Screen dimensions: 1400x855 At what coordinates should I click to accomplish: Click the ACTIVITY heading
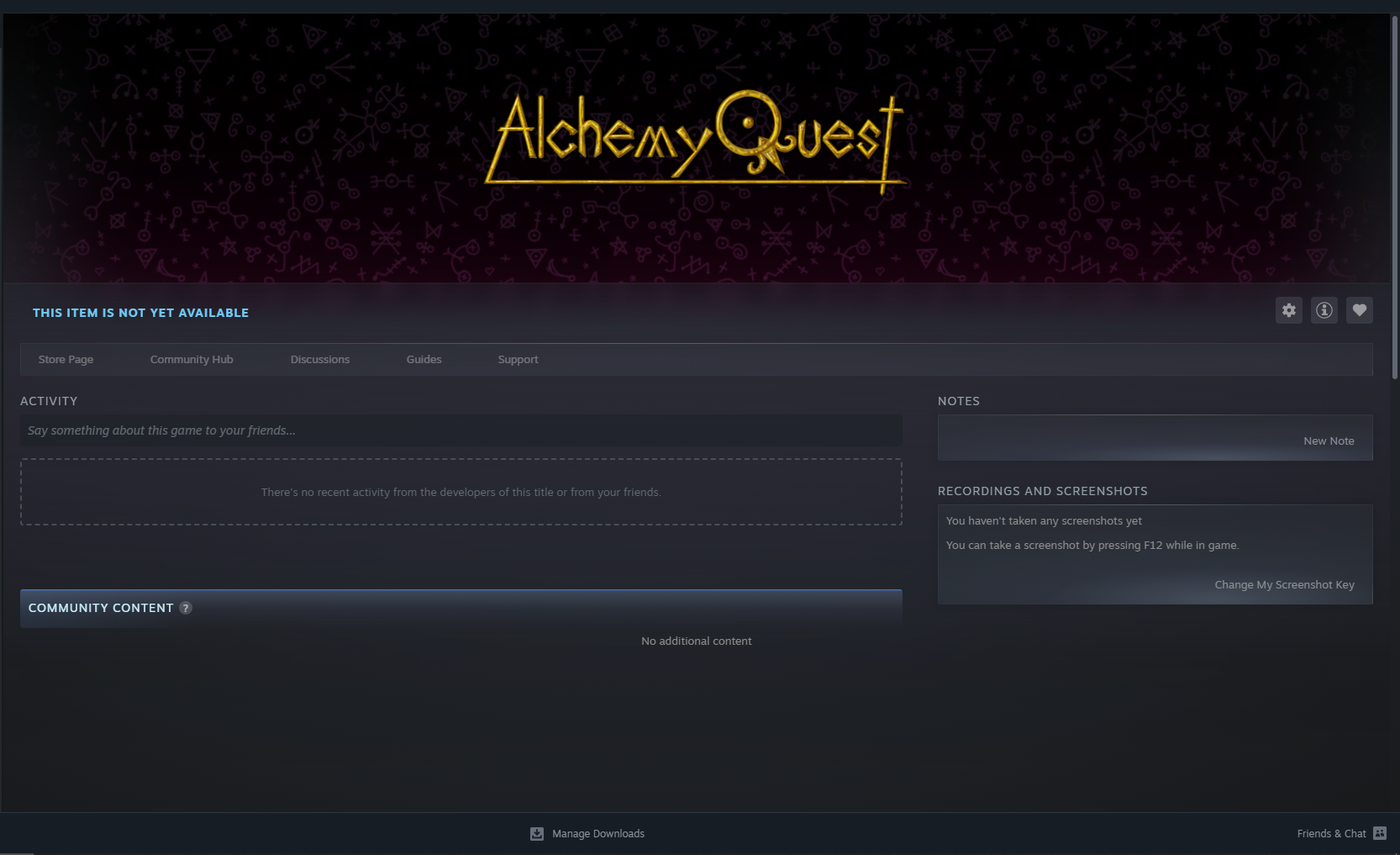[x=49, y=401]
